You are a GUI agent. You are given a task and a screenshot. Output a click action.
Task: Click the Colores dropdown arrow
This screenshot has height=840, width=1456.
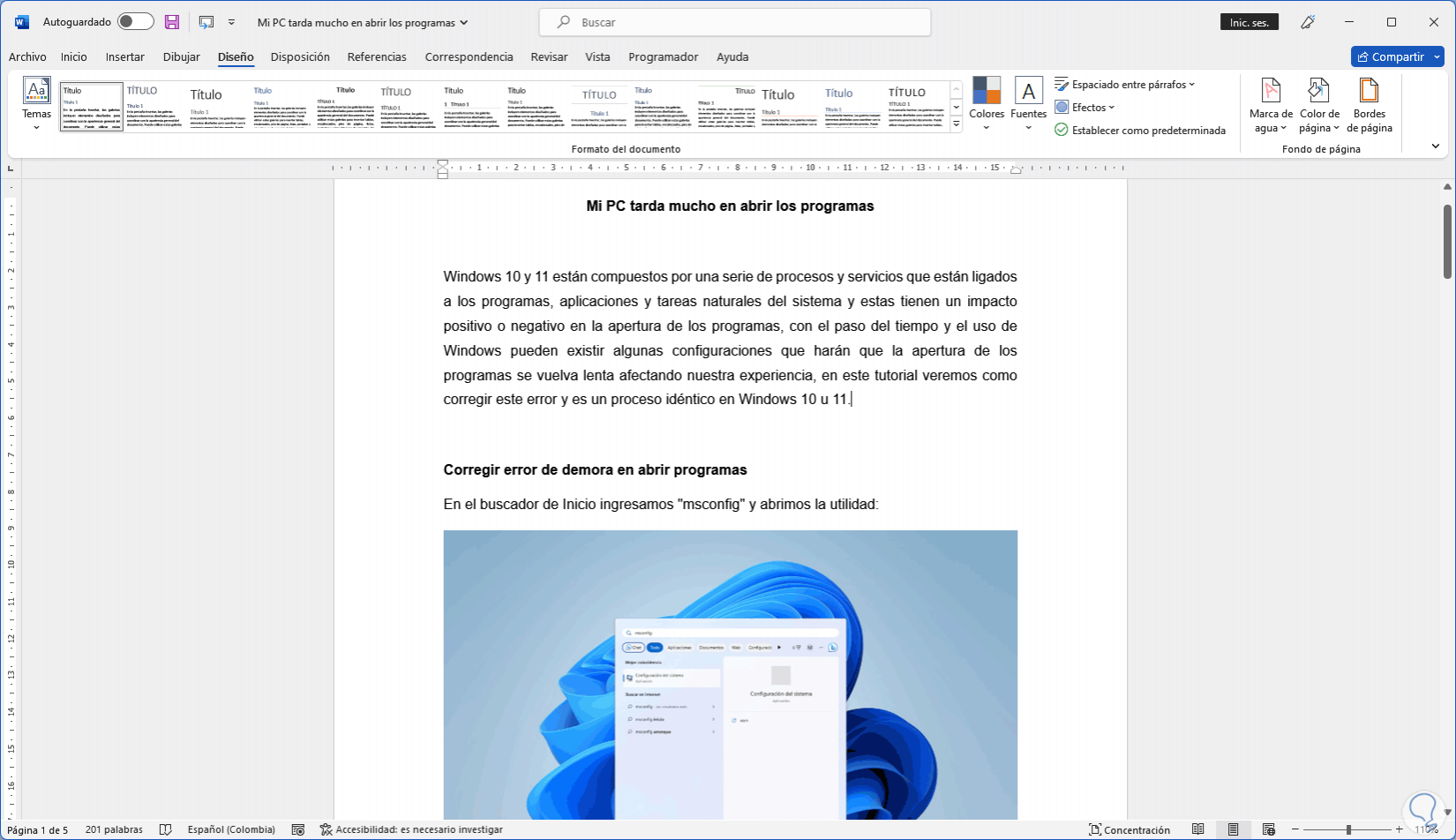(987, 128)
